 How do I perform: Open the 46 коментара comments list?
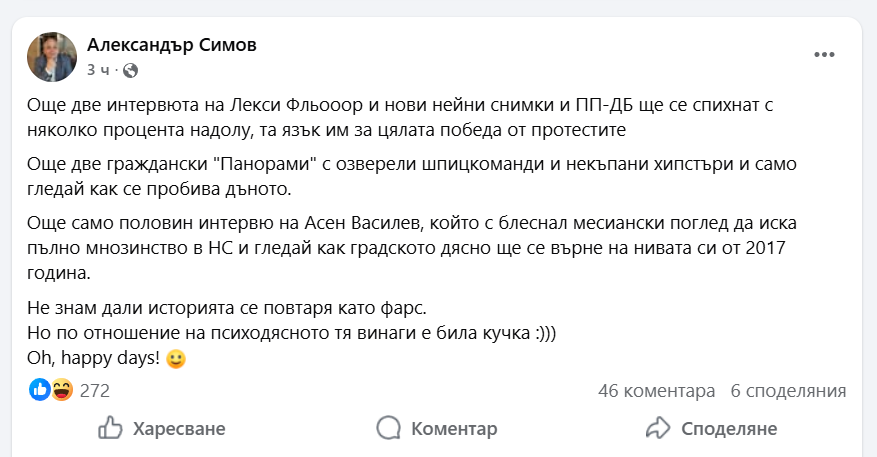pos(656,391)
